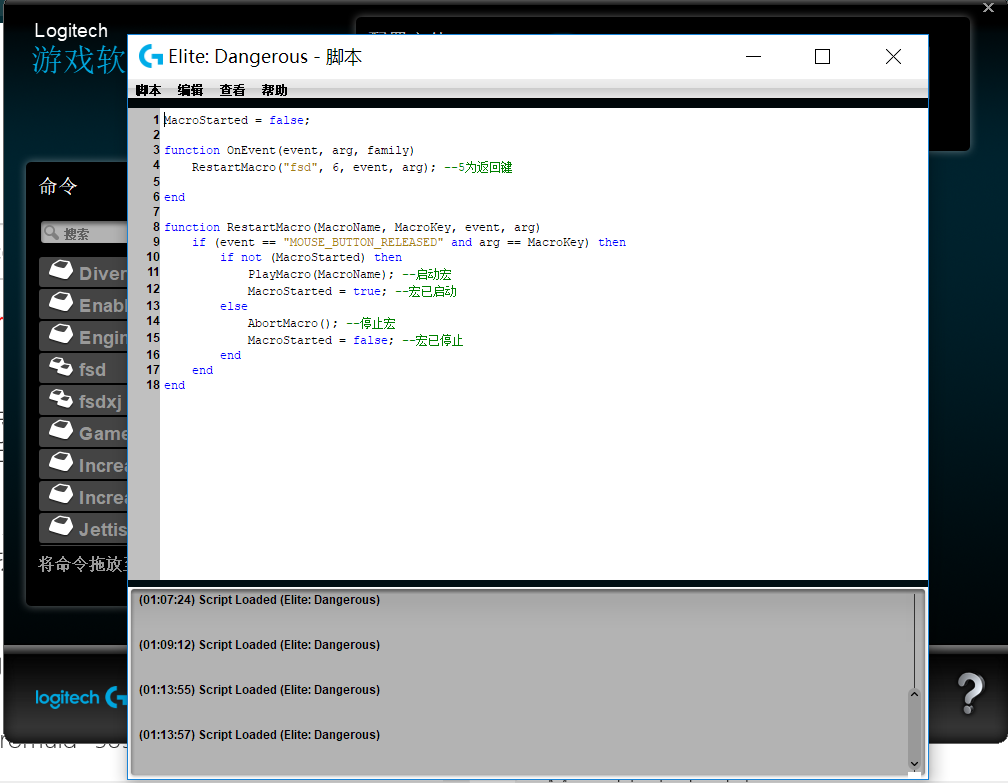Select the fsd macro command
Image resolution: width=1008 pixels, height=783 pixels.
[x=84, y=369]
